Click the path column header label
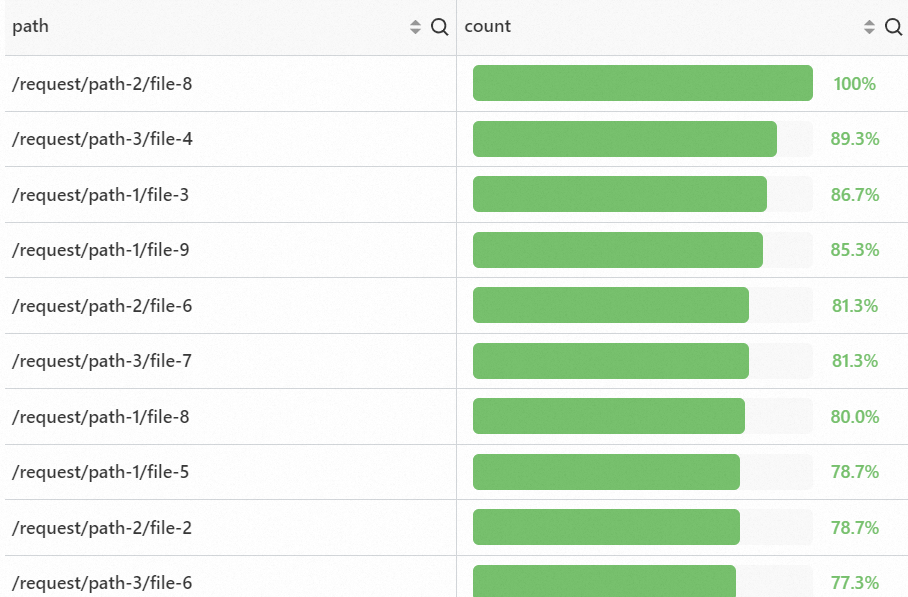 30,27
